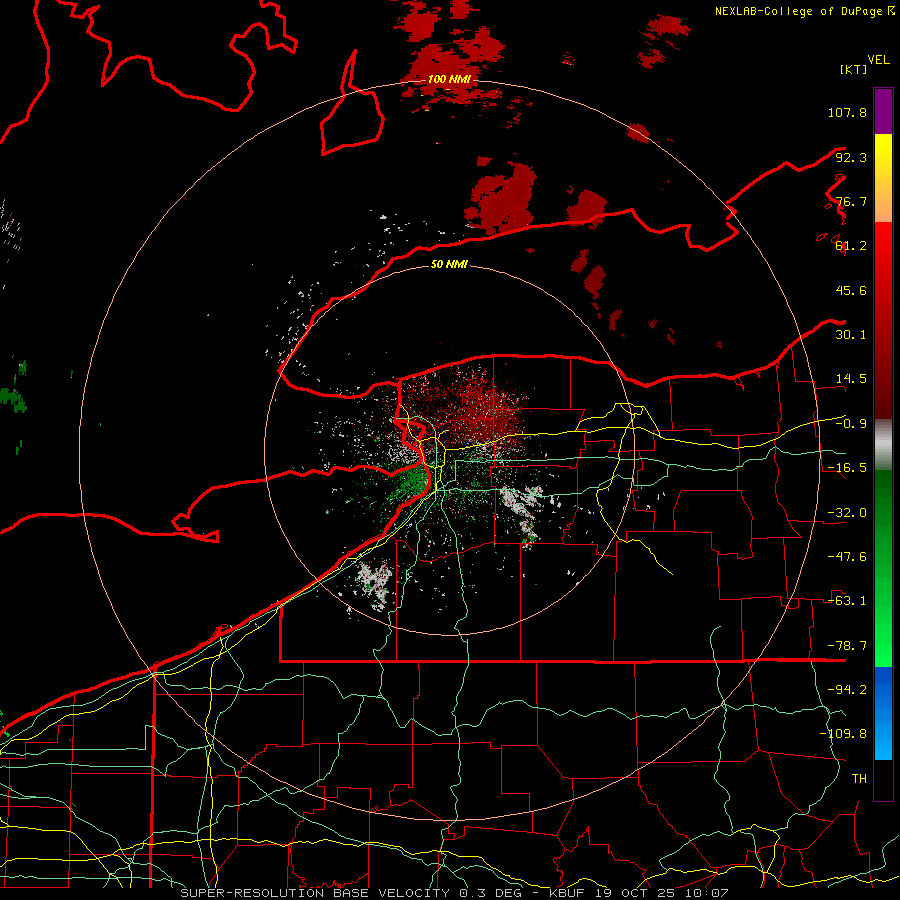Click the -109.8 scale value

coord(843,734)
